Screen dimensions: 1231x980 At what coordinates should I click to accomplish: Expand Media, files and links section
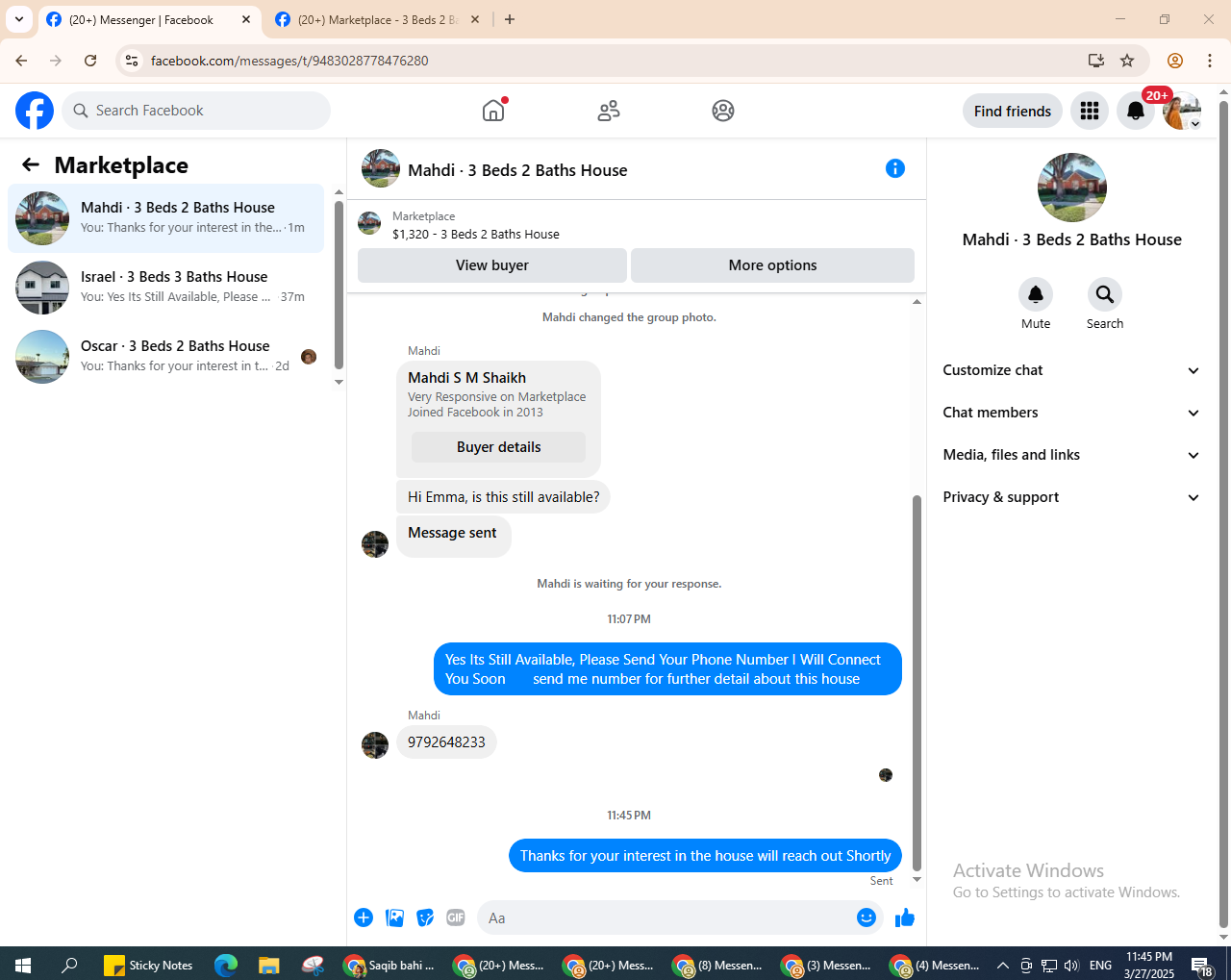[1071, 455]
